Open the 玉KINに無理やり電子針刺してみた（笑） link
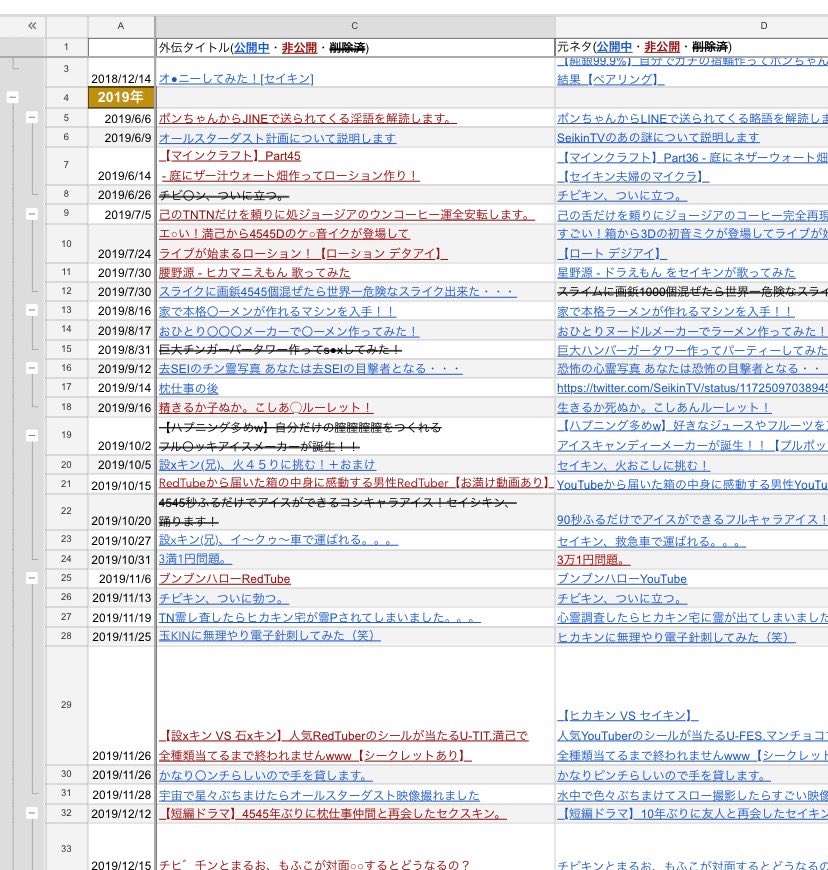Screen dimensions: 828x870 270,635
